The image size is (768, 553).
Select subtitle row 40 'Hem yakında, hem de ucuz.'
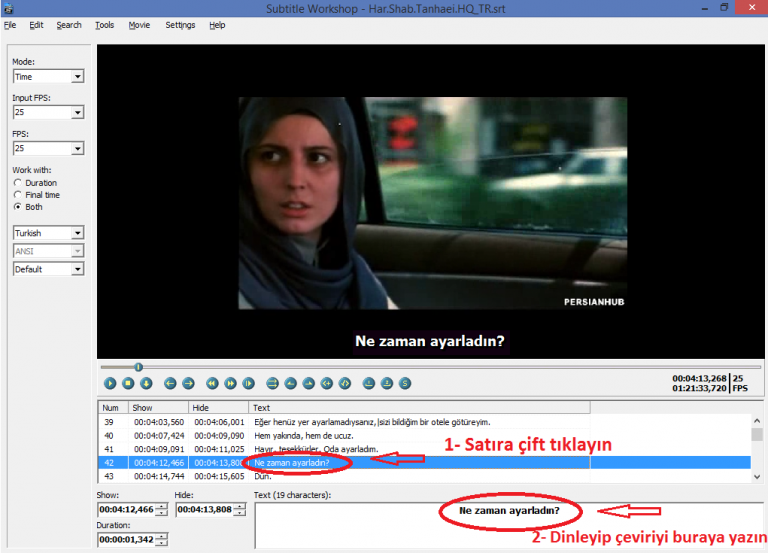pyautogui.click(x=424, y=435)
